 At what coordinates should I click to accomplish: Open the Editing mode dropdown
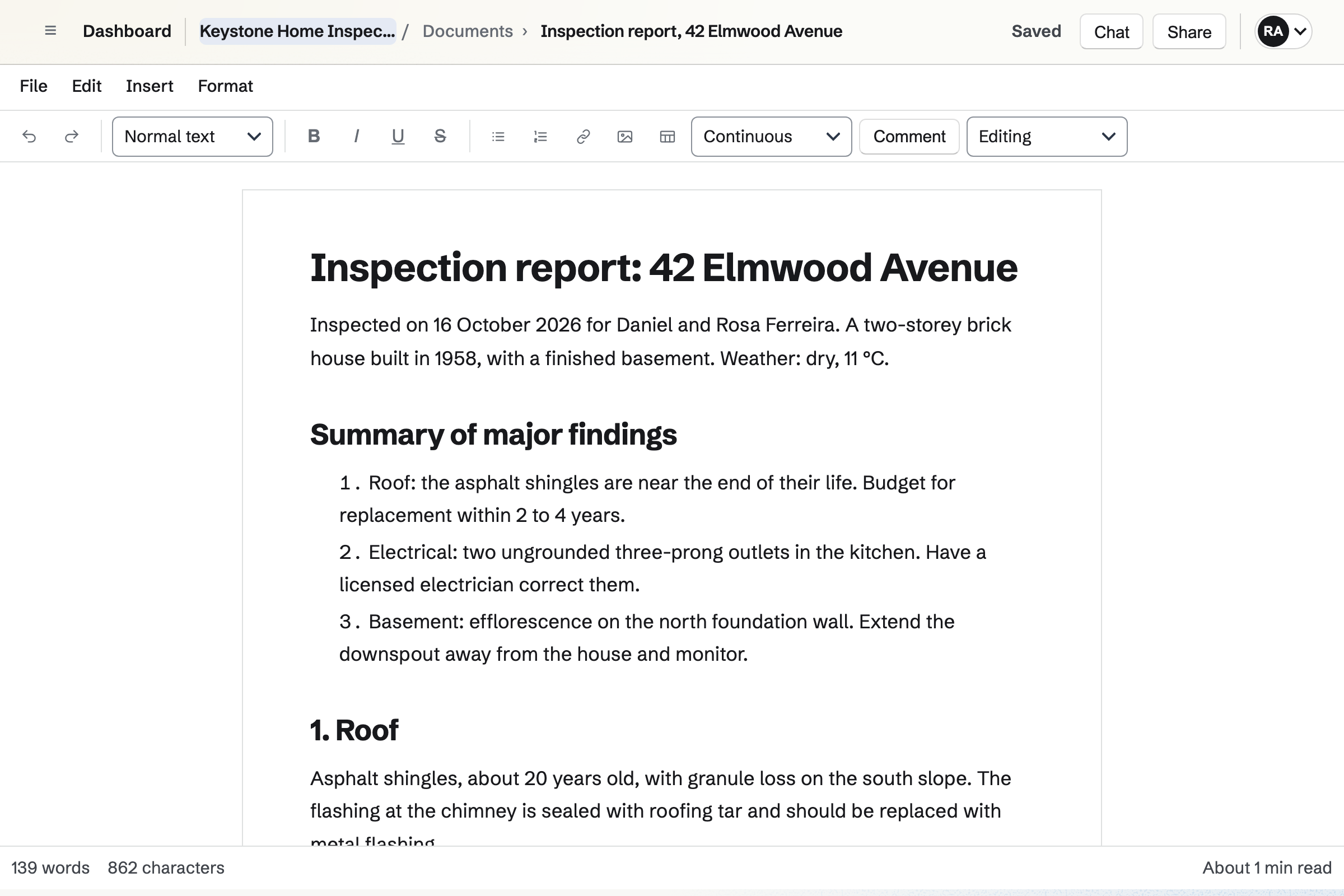1047,137
